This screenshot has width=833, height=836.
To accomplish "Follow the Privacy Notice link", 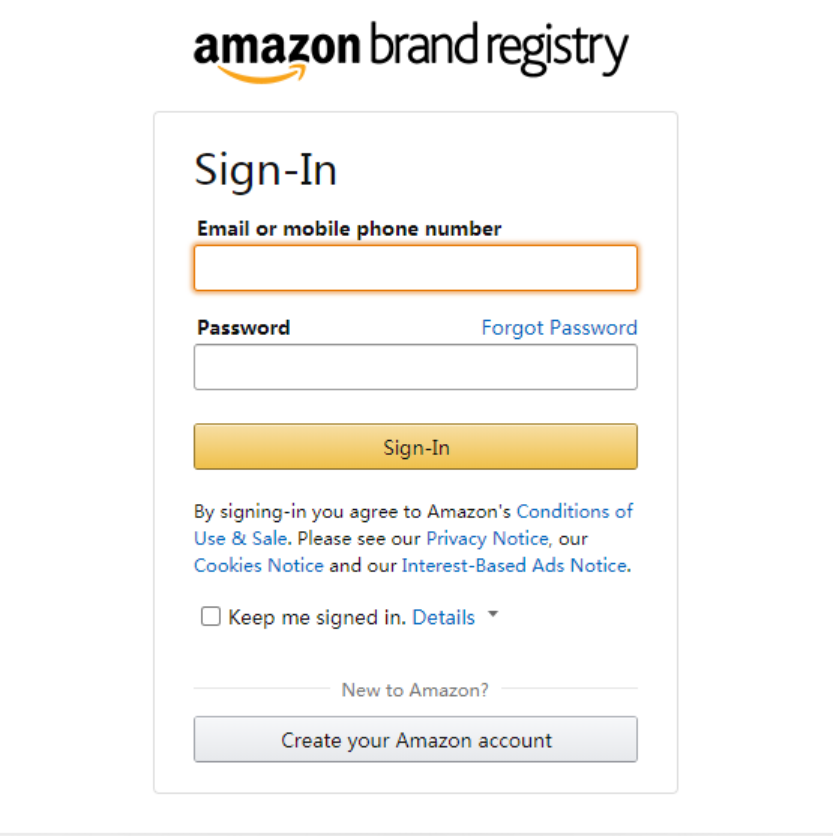I will point(487,539).
